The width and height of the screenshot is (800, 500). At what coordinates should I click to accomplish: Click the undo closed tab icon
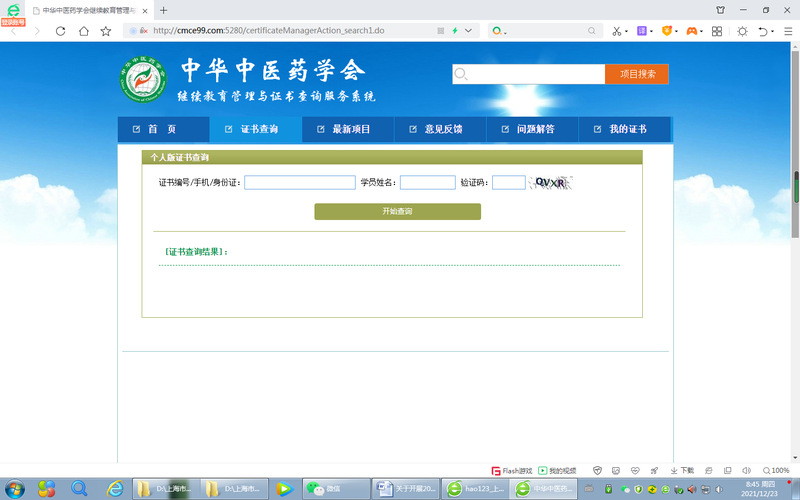[763, 31]
